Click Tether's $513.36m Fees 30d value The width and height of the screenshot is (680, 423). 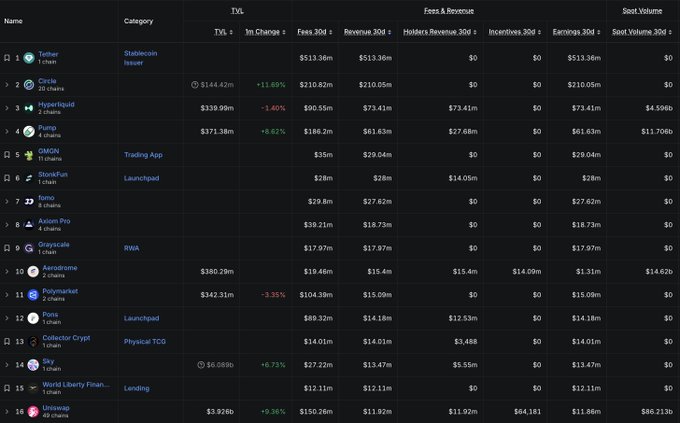(316, 58)
